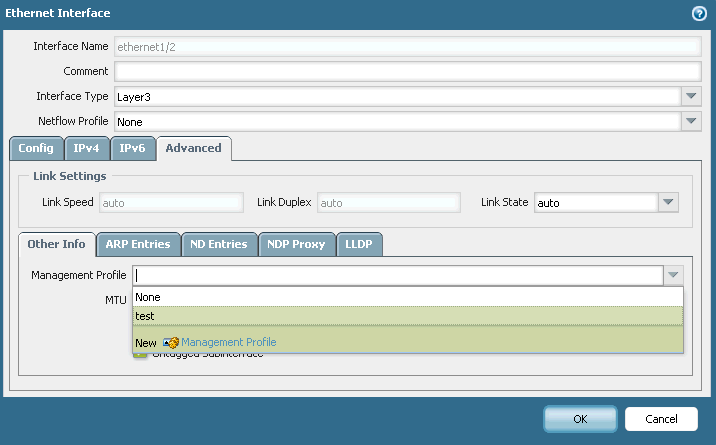
Task: Click the New Management Profile icon
Action: tap(171, 342)
